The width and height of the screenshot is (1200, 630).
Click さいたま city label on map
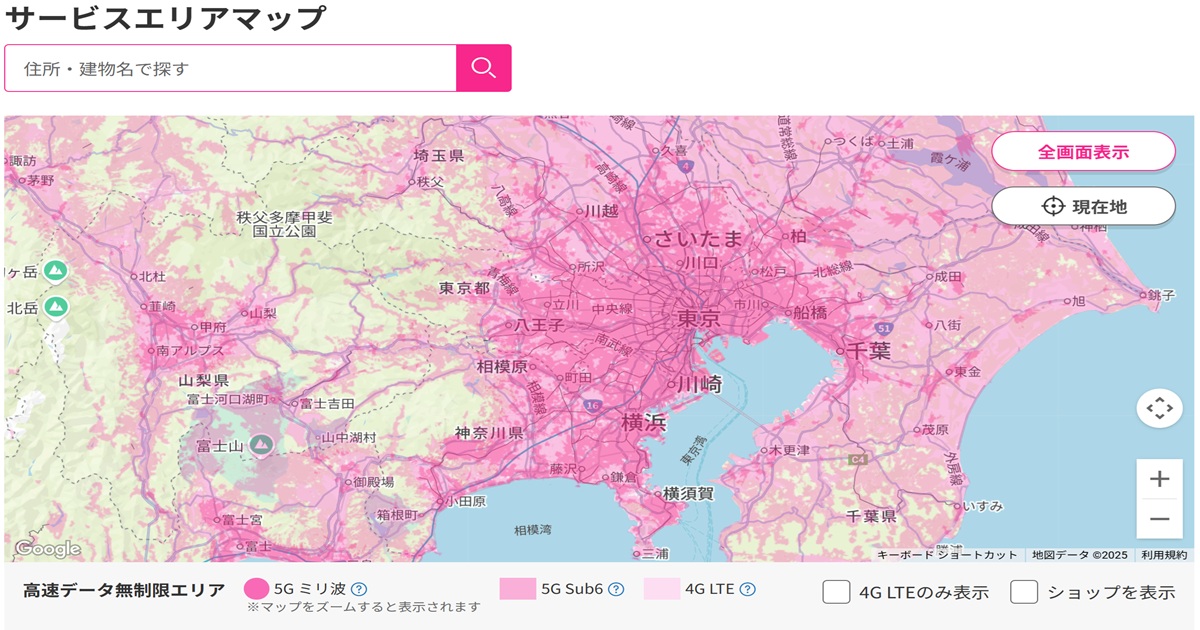[700, 238]
